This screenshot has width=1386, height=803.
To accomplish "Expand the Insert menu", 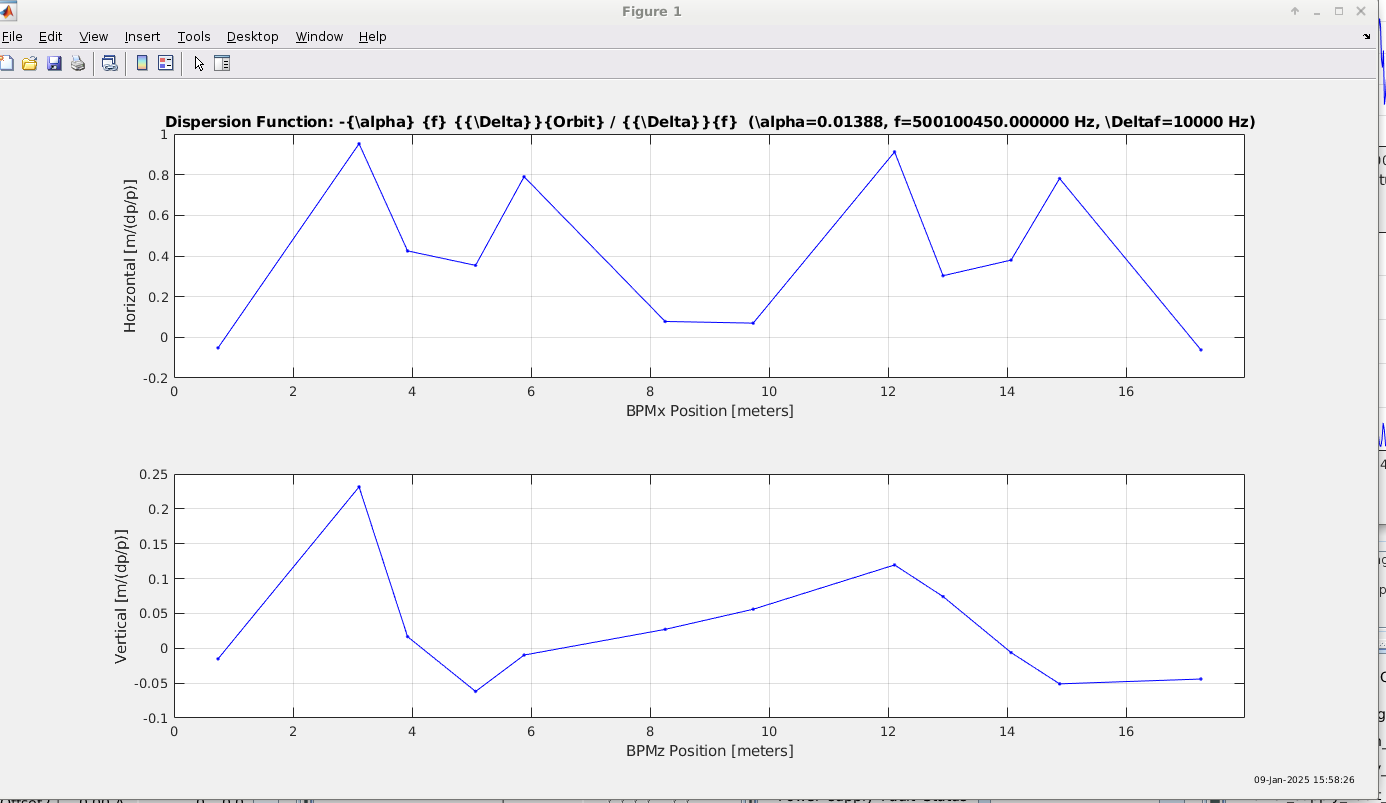I will coord(142,36).
